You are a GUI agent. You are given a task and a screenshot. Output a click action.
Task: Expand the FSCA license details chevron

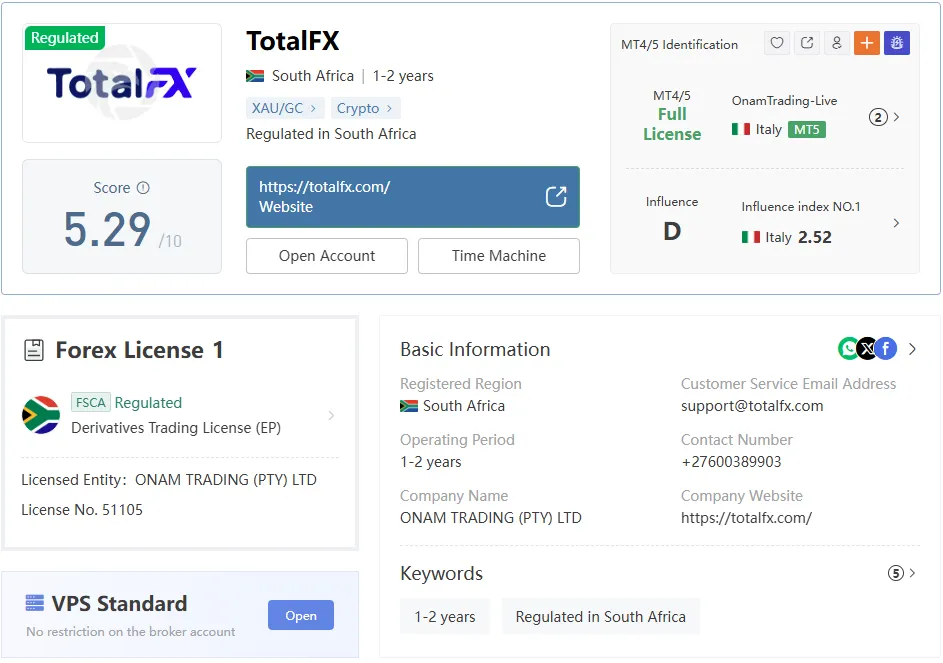pyautogui.click(x=331, y=415)
